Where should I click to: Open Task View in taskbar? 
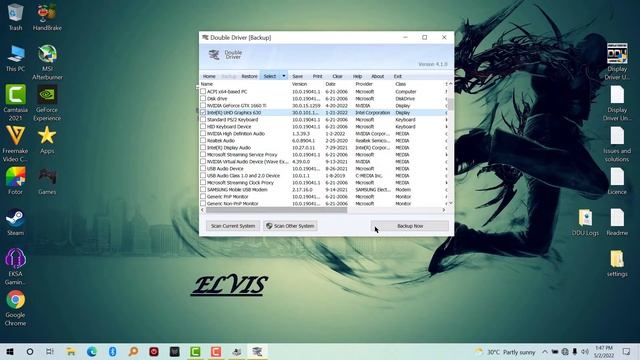[x=49, y=351]
